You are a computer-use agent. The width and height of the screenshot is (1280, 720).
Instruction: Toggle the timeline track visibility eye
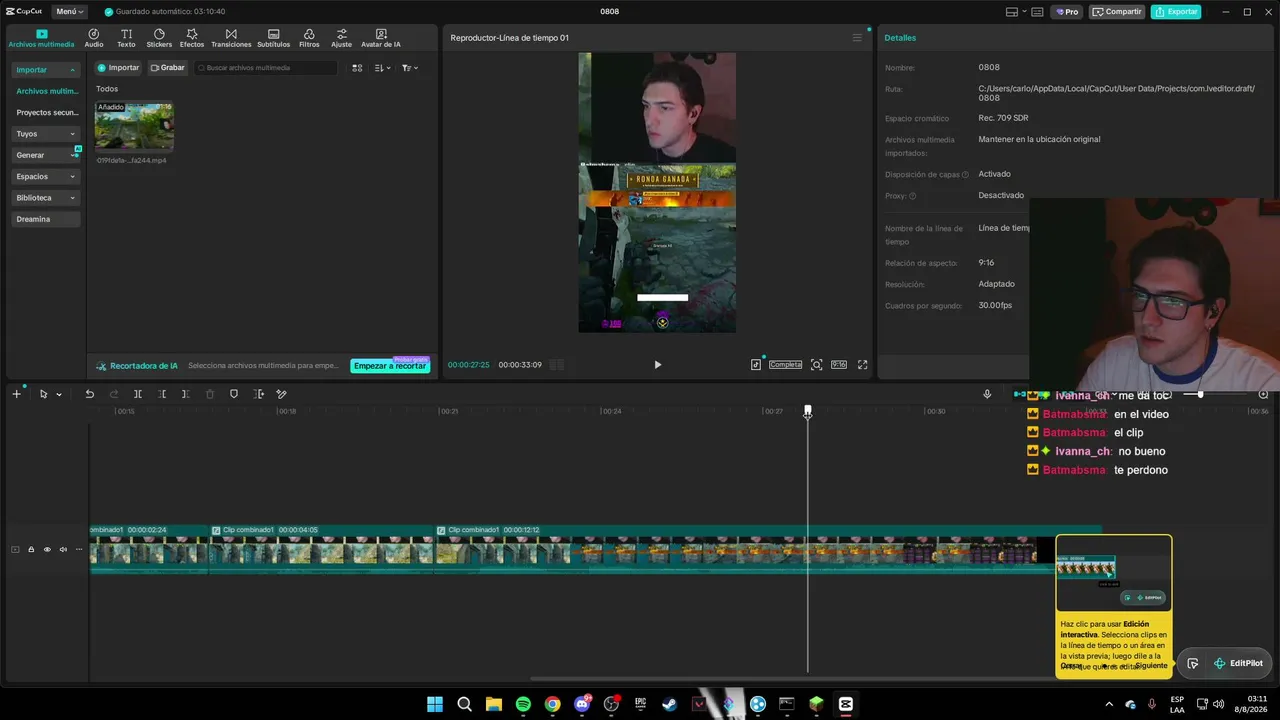pyautogui.click(x=47, y=549)
